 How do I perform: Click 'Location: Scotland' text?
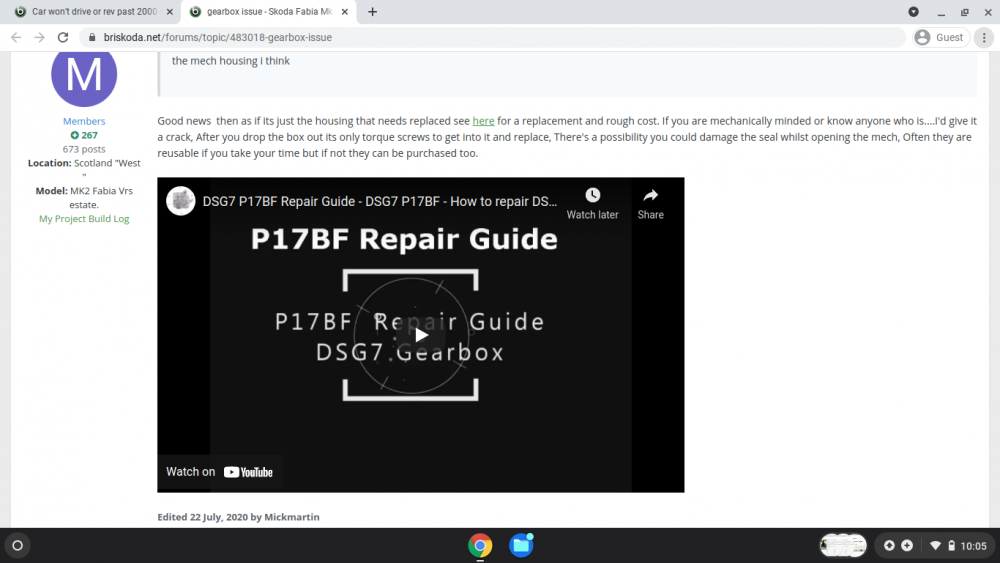84,163
